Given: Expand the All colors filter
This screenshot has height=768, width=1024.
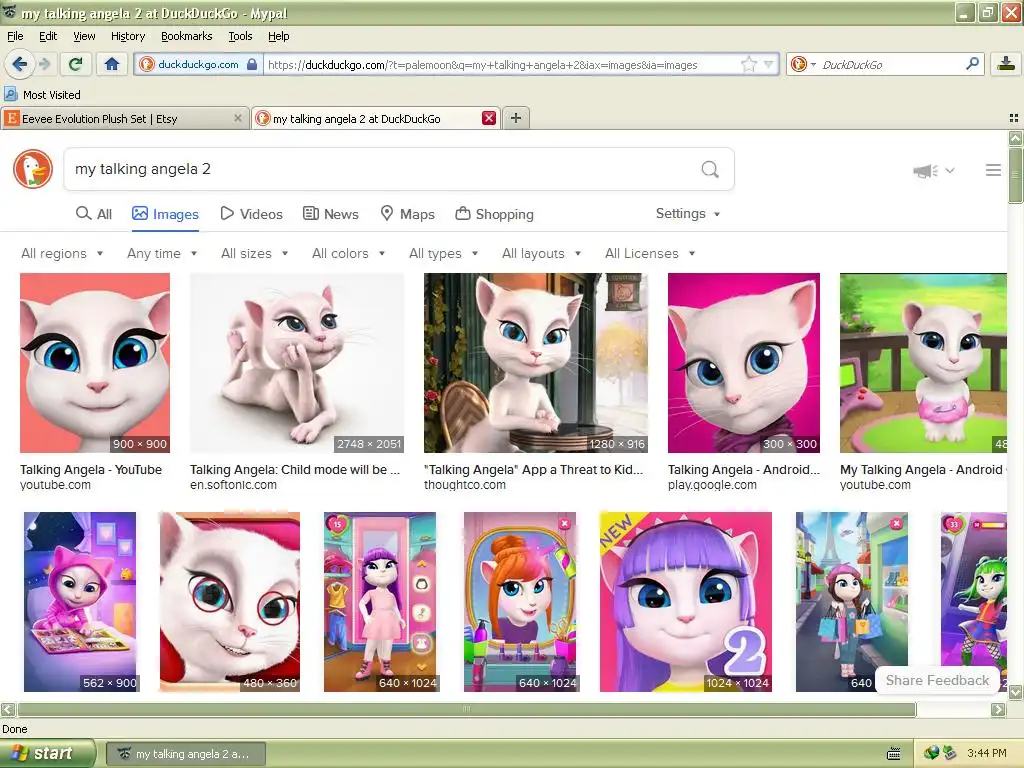Looking at the screenshot, I should pyautogui.click(x=349, y=253).
